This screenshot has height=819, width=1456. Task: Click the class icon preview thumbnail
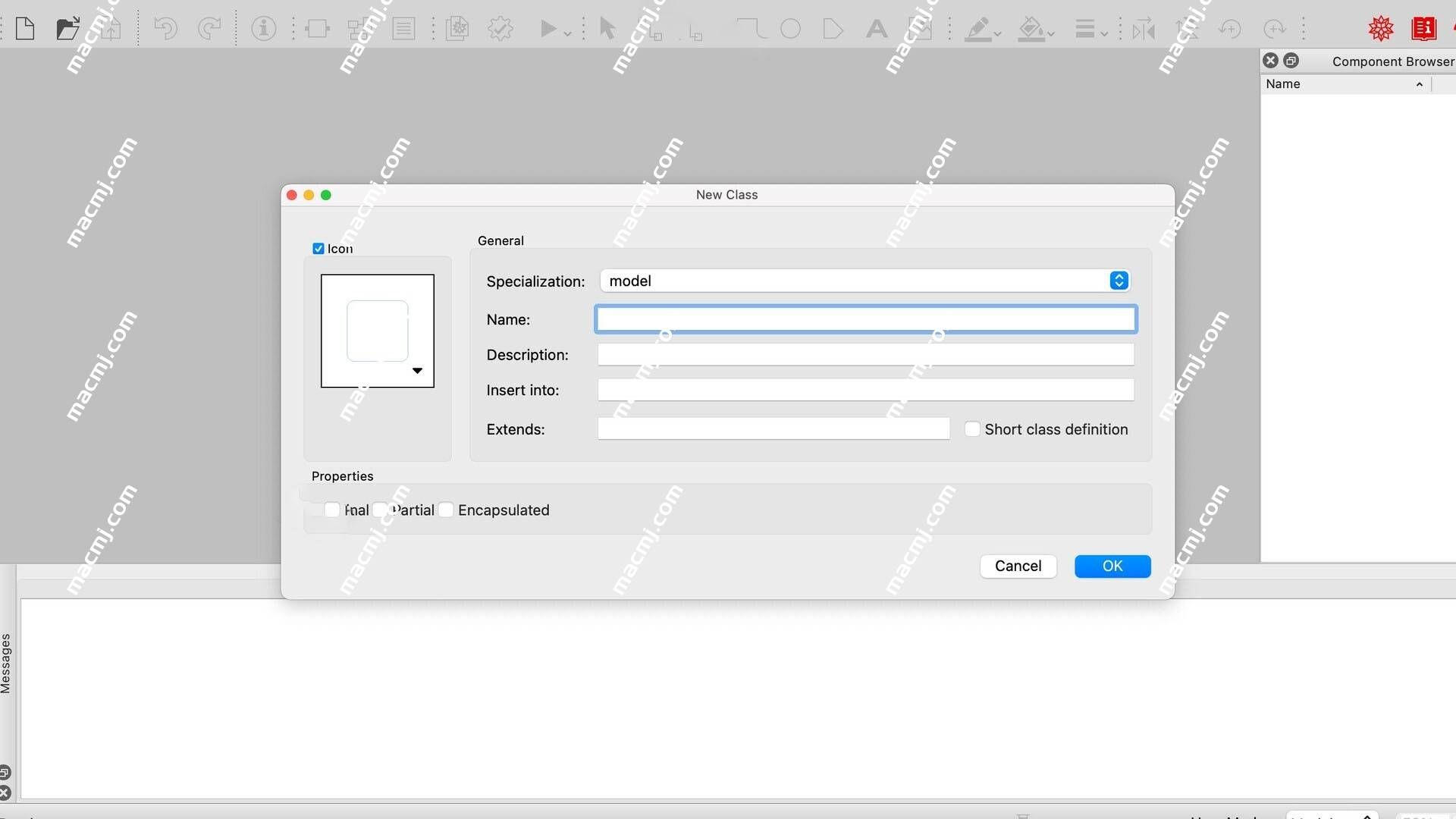point(378,331)
